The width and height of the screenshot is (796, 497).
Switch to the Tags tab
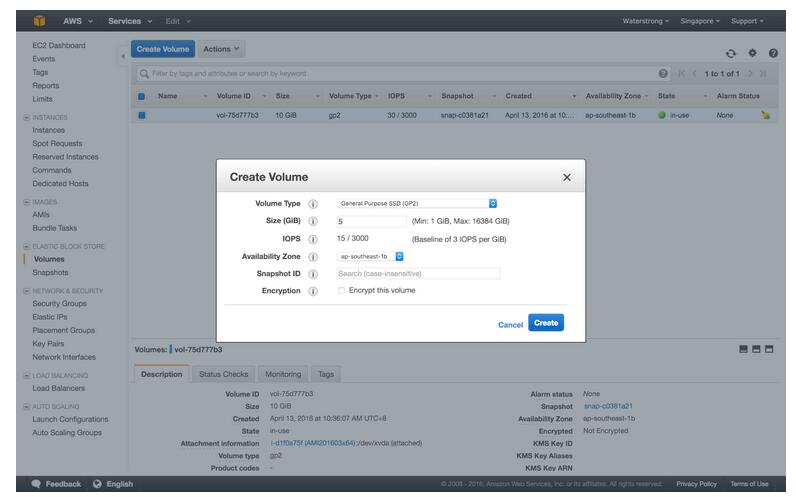326,374
